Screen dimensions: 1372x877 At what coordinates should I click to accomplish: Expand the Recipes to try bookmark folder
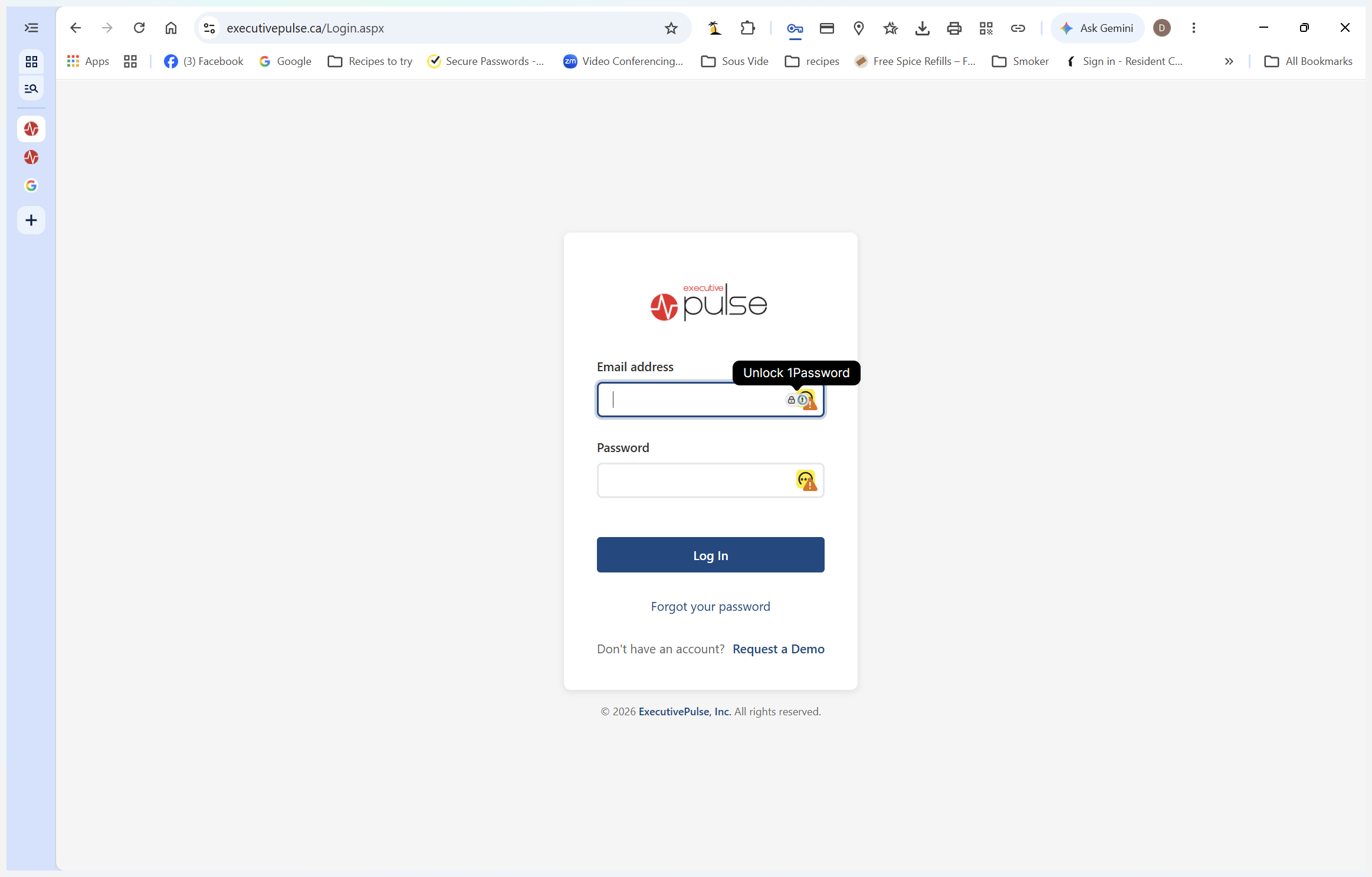370,61
